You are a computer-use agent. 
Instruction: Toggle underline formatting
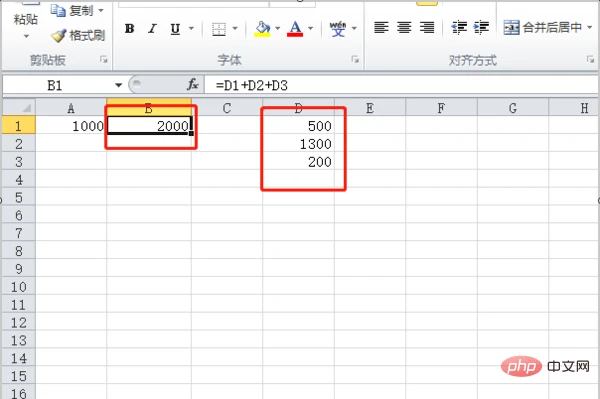coord(175,28)
